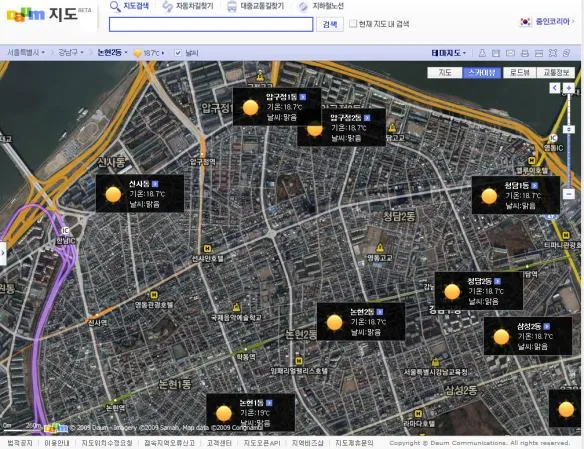Click the window-panel icon in the map toolbar
This screenshot has width=584, height=449.
point(539,53)
